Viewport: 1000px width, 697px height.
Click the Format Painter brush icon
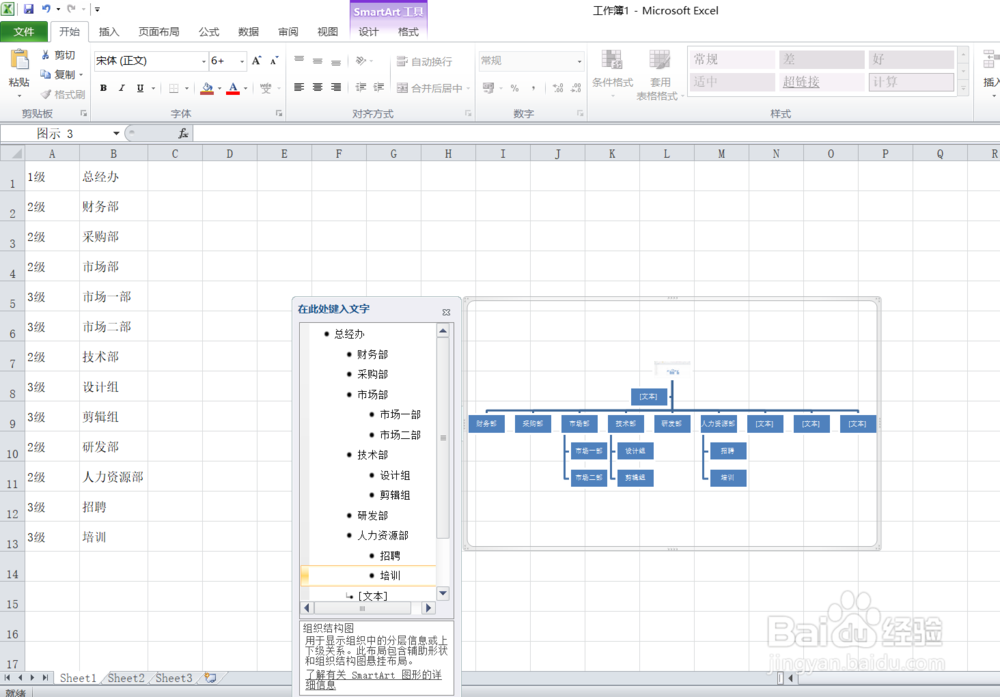(x=46, y=94)
